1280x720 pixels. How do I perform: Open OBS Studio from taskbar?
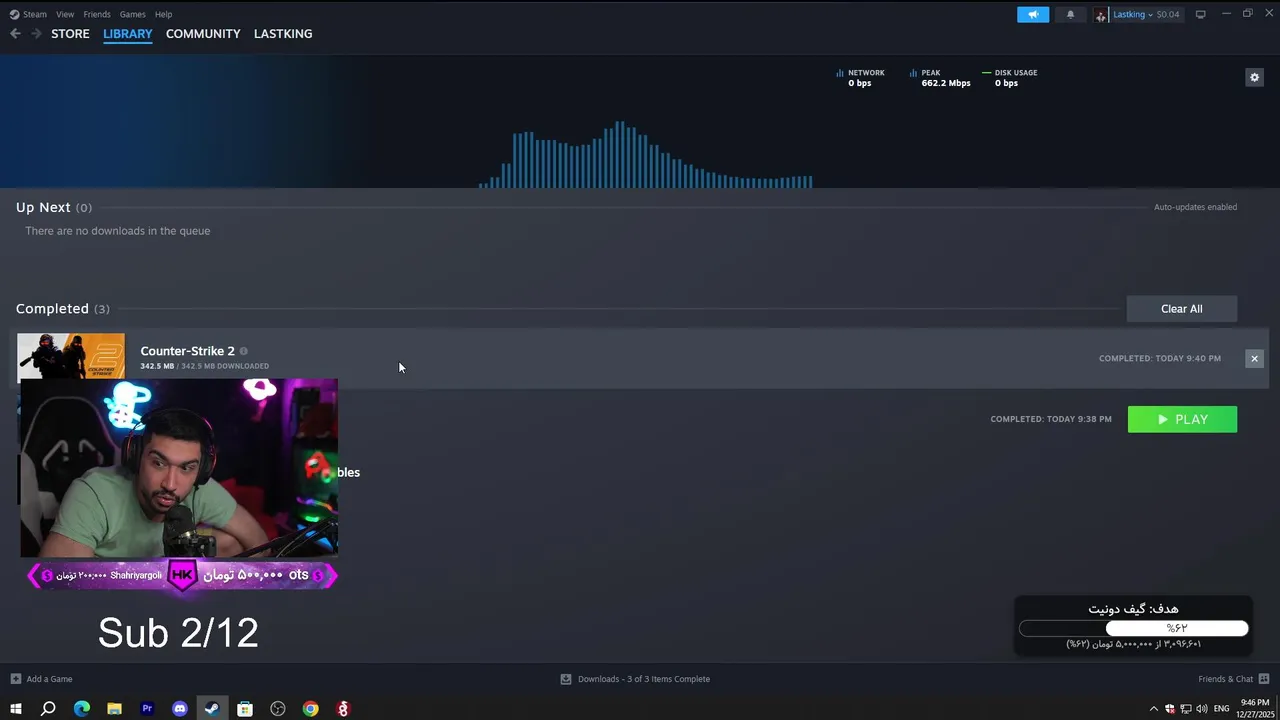pos(278,709)
